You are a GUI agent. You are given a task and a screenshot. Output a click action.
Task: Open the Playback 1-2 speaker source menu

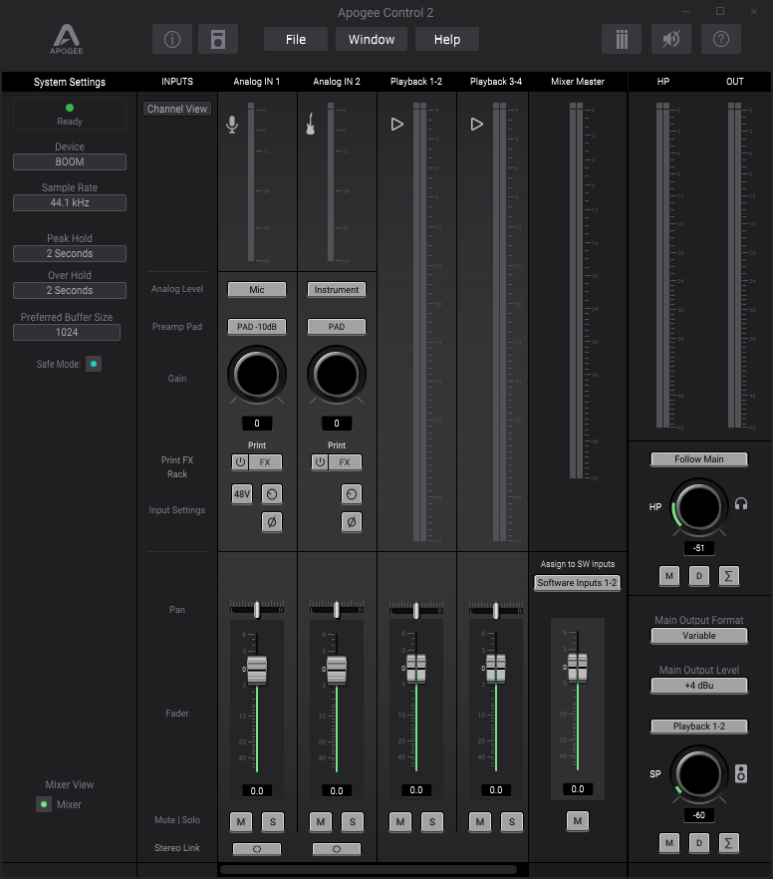coord(699,727)
